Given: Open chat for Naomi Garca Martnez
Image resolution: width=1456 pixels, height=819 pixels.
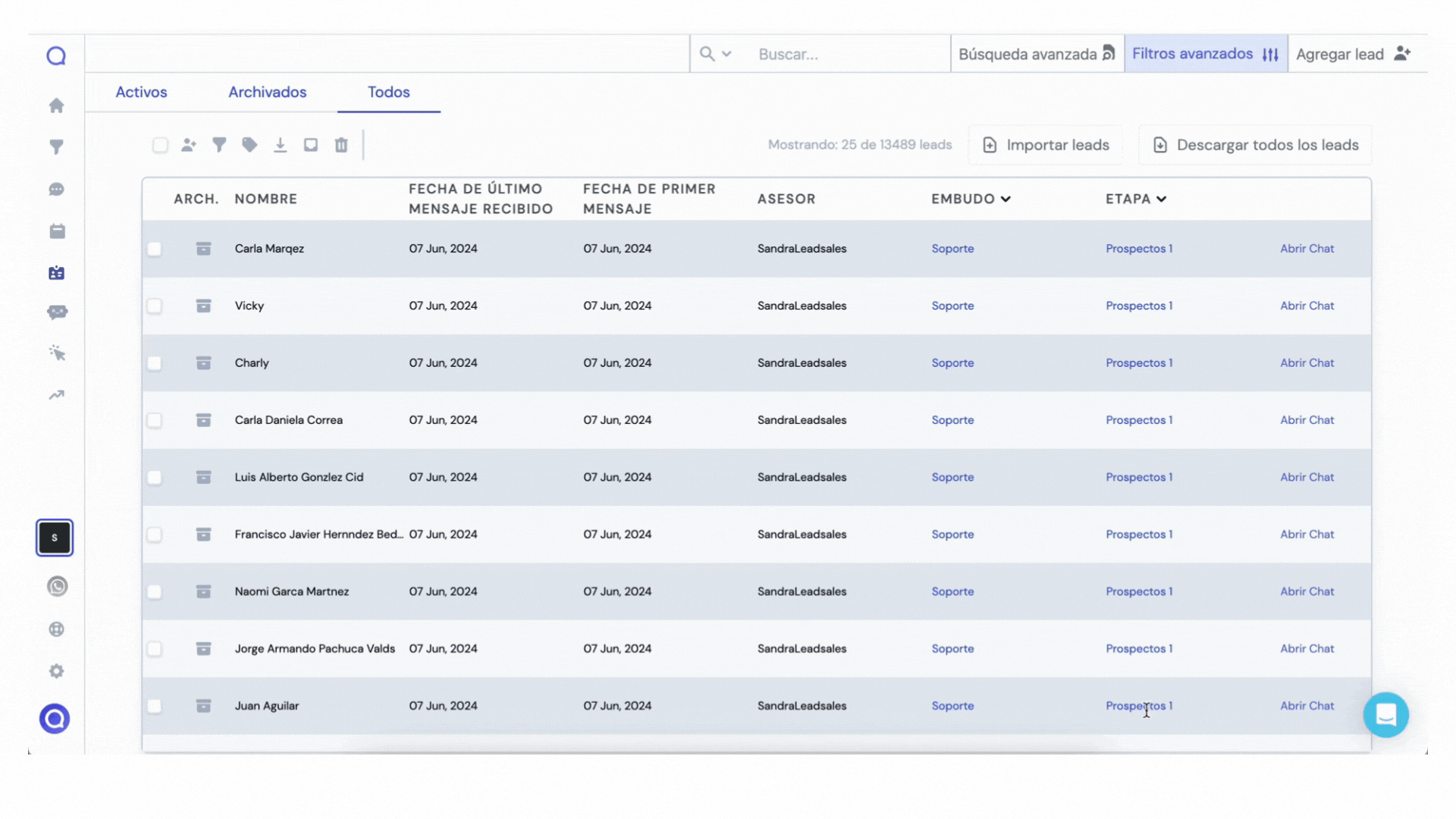Looking at the screenshot, I should (1307, 591).
